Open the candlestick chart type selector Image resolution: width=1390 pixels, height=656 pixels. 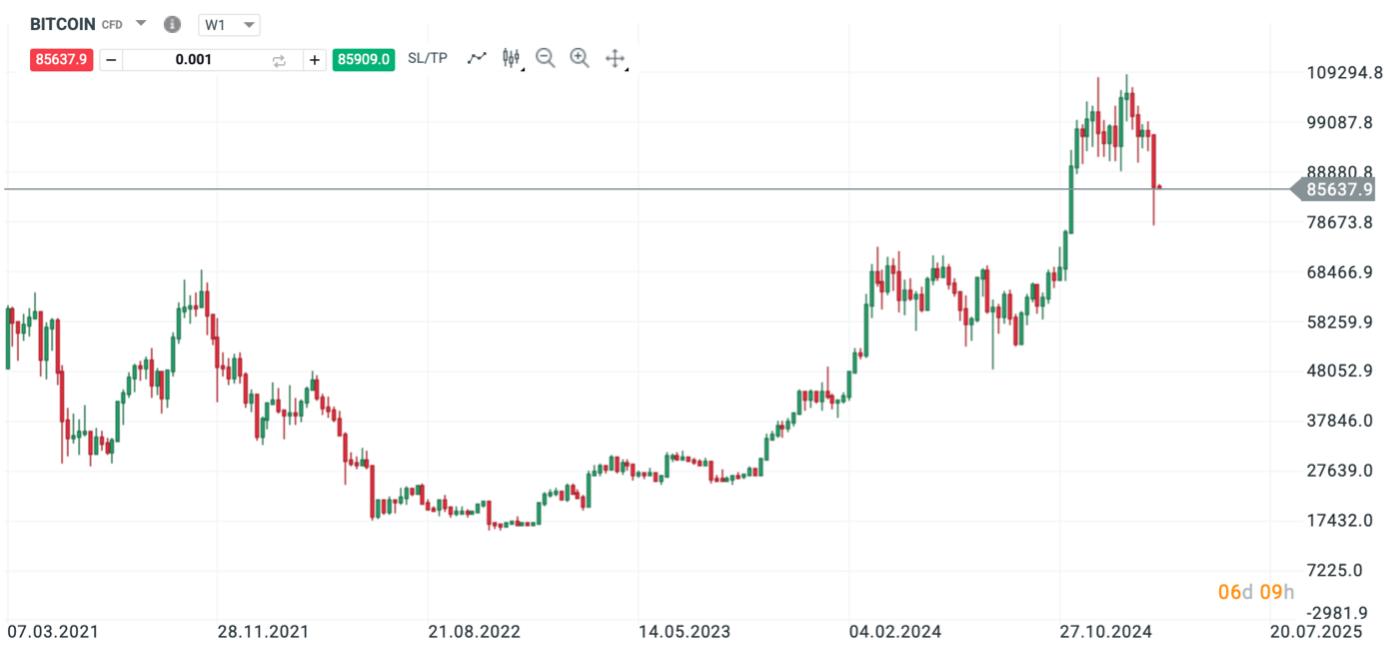(x=511, y=58)
